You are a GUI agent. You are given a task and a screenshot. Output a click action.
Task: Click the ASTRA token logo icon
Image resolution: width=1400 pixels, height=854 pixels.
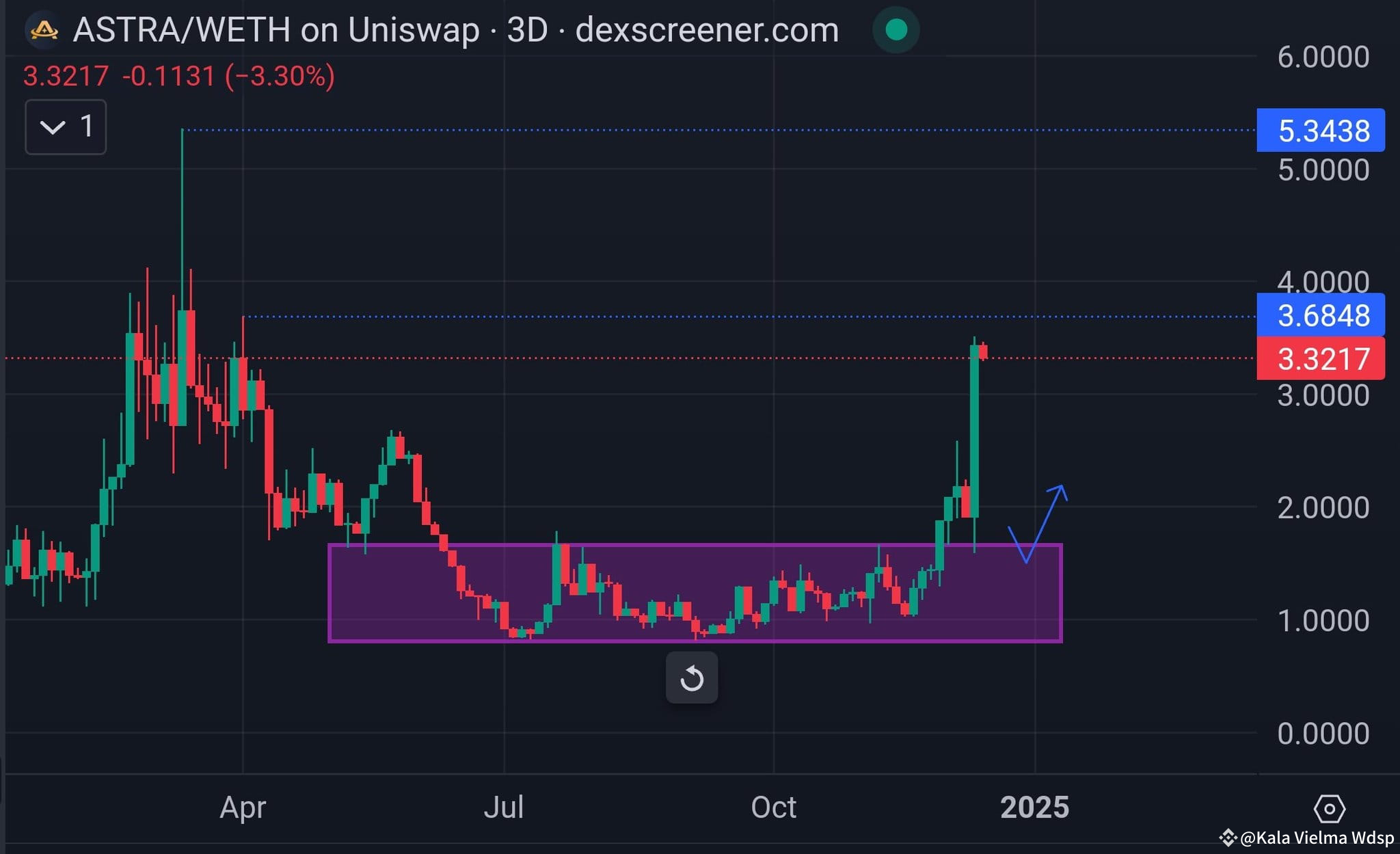tap(43, 30)
